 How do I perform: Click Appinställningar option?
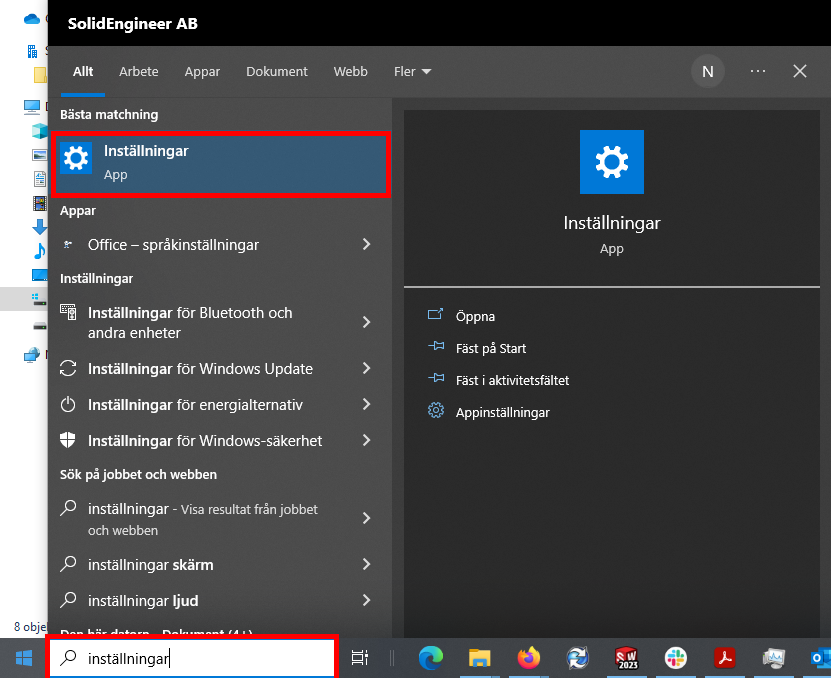(x=502, y=412)
